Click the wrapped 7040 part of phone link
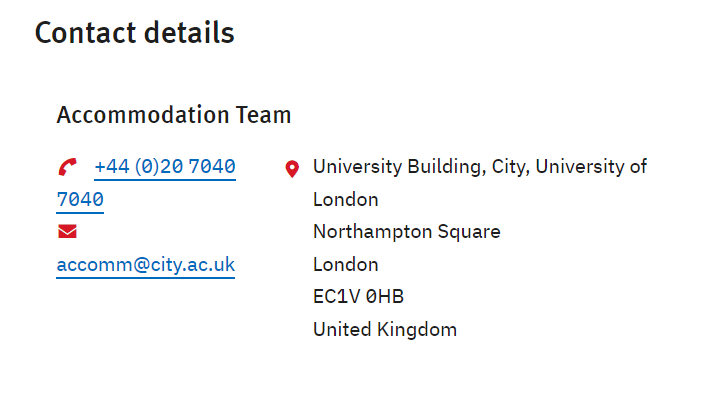Image resolution: width=713 pixels, height=395 pixels. tap(80, 200)
